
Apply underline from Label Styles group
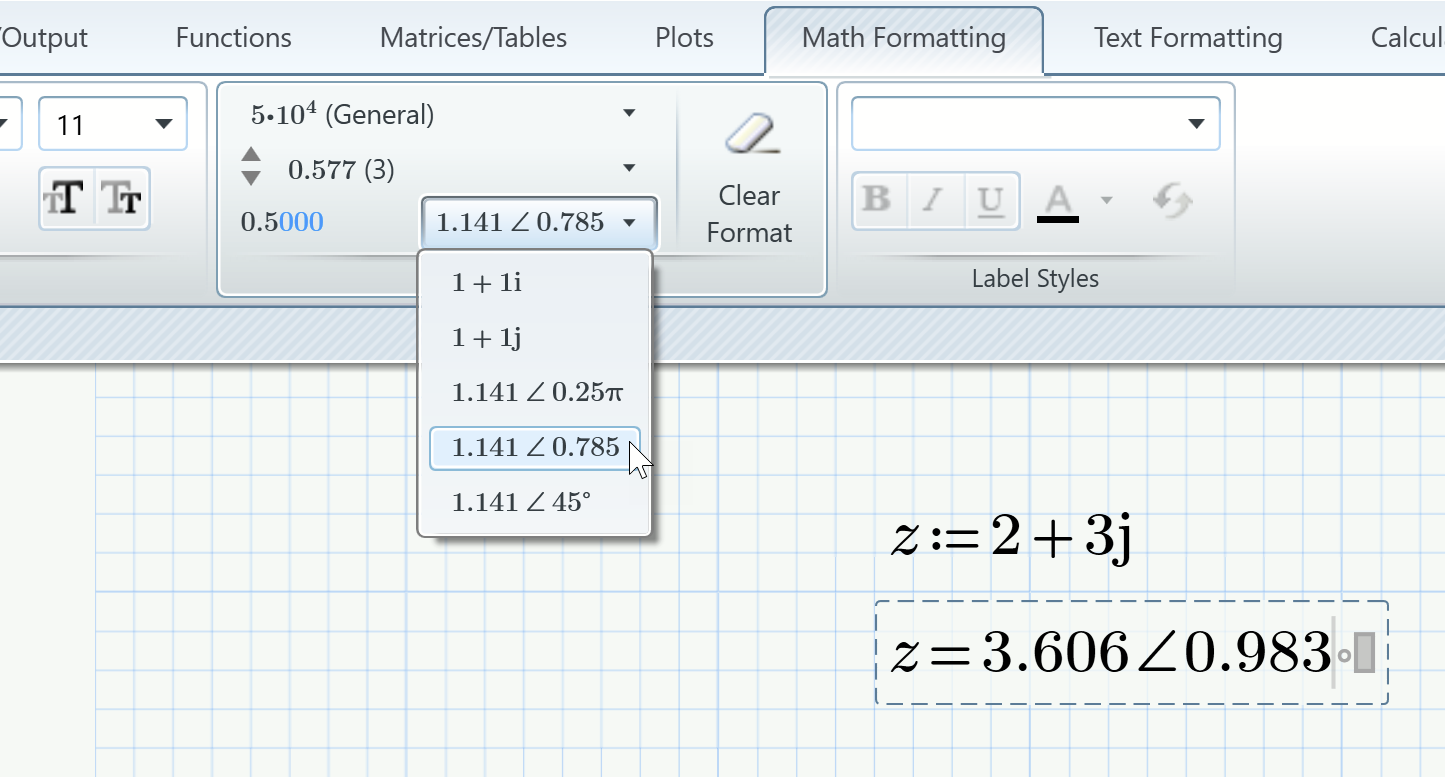click(990, 200)
